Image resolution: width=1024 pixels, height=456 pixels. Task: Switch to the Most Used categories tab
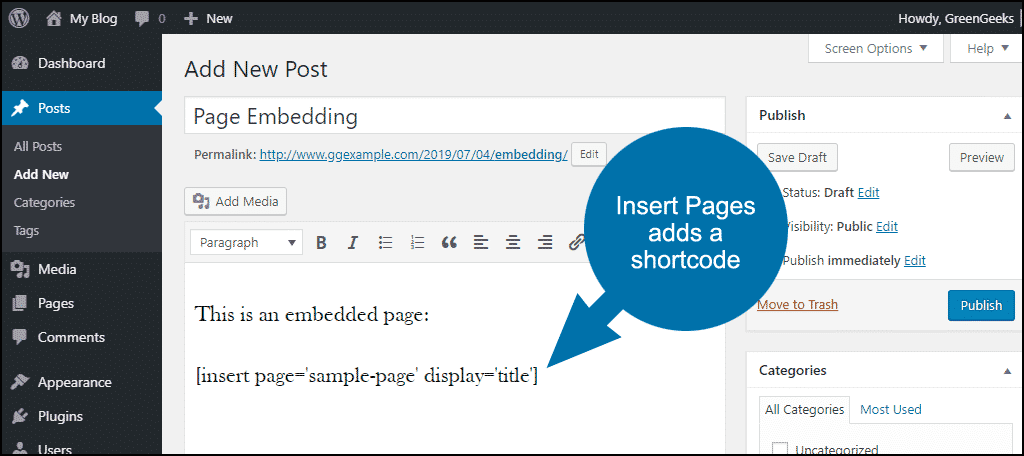pos(890,409)
